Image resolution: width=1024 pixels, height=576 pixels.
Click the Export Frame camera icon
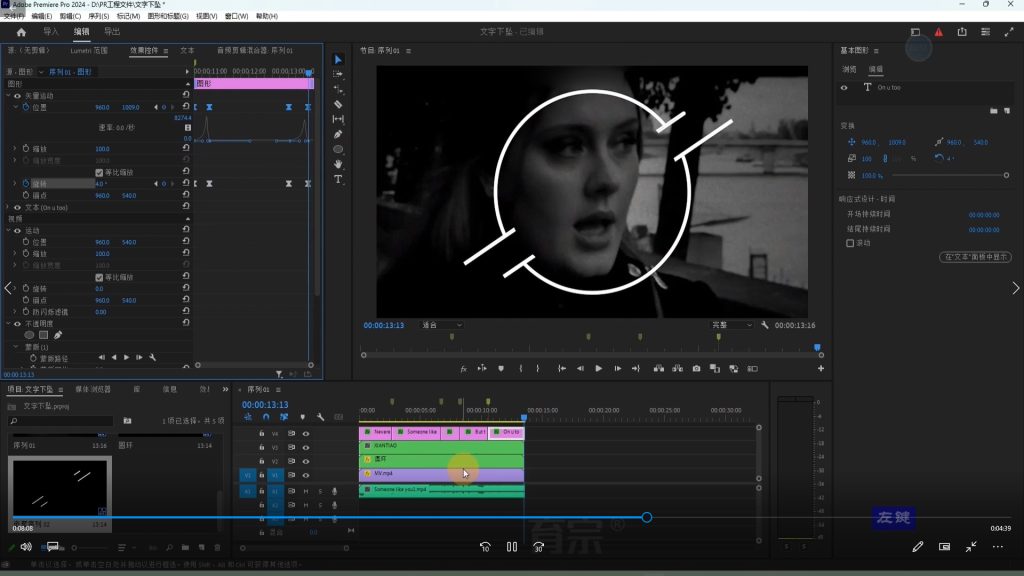coord(696,368)
